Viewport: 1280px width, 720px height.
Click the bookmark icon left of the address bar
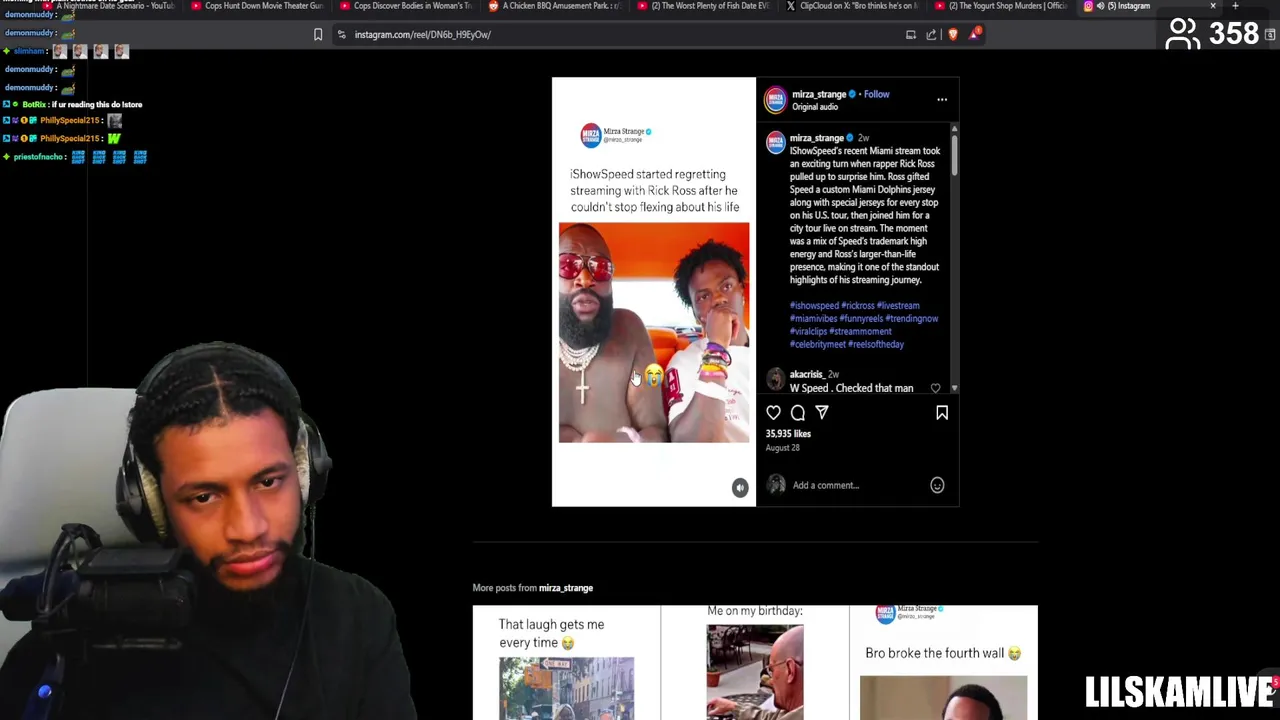click(318, 34)
